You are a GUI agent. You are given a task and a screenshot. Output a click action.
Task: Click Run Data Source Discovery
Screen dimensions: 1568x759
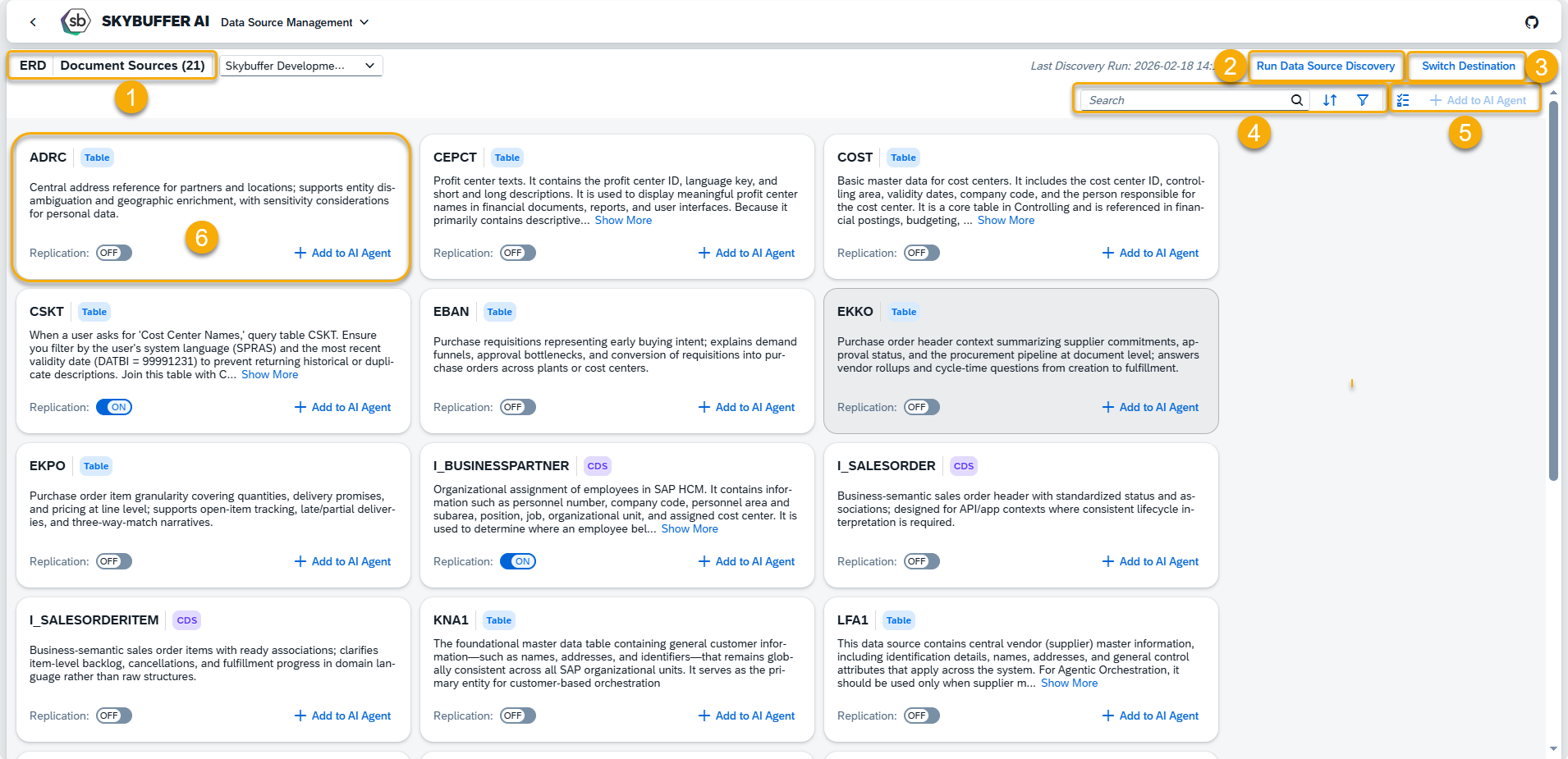pyautogui.click(x=1325, y=66)
